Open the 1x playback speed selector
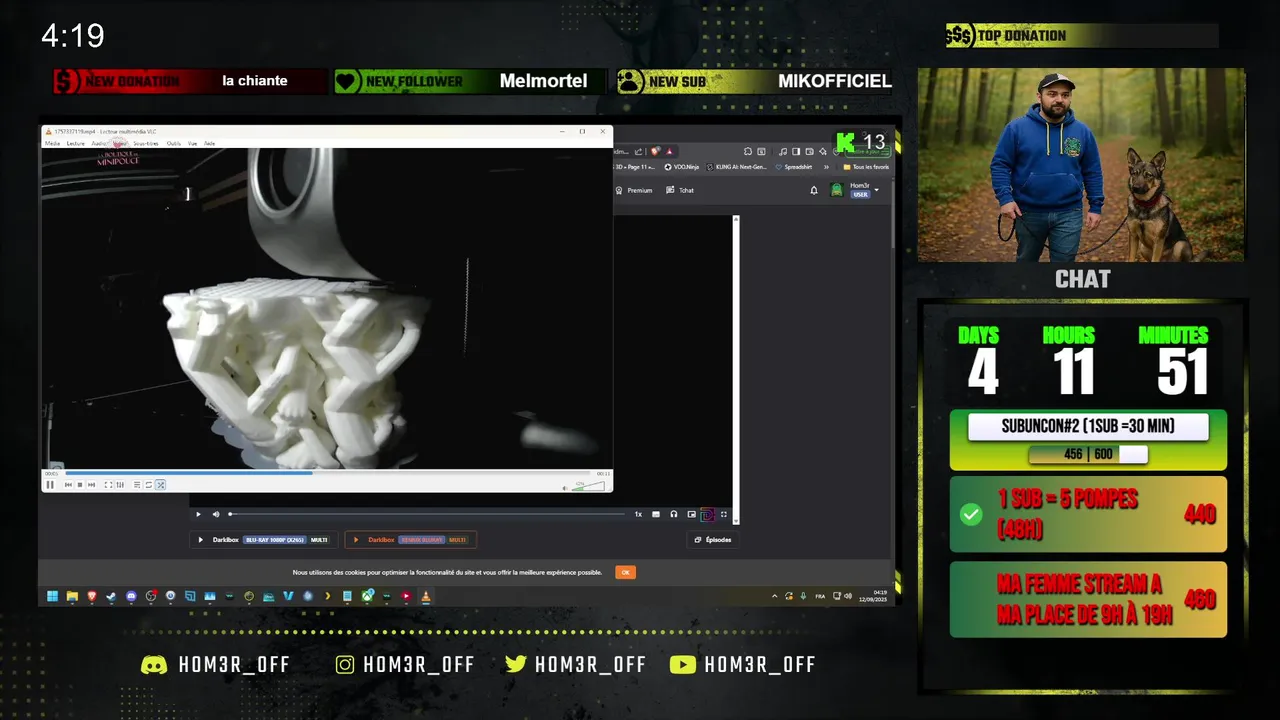Image resolution: width=1280 pixels, height=720 pixels. pos(638,514)
